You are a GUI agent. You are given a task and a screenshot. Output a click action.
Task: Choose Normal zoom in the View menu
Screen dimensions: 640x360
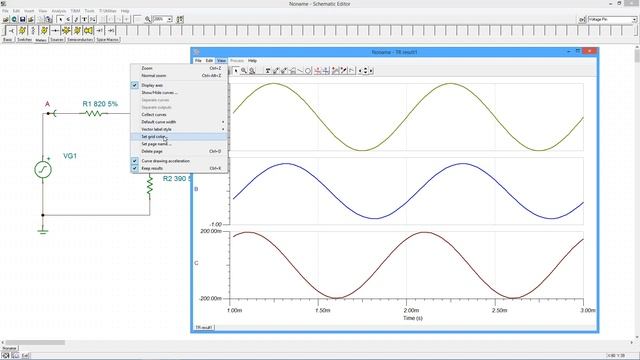tap(179, 76)
